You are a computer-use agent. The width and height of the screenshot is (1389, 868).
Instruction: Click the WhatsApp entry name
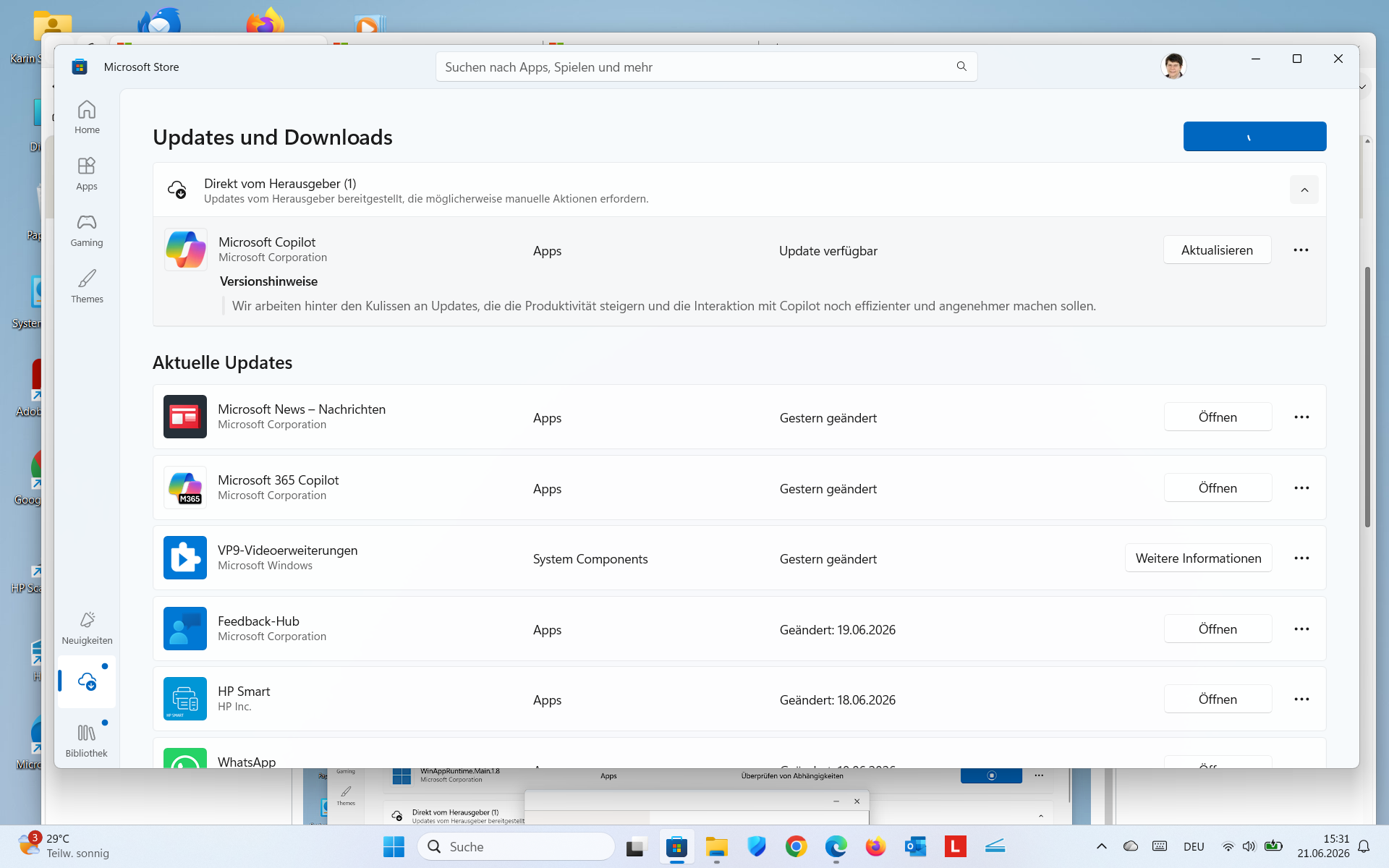point(247,762)
